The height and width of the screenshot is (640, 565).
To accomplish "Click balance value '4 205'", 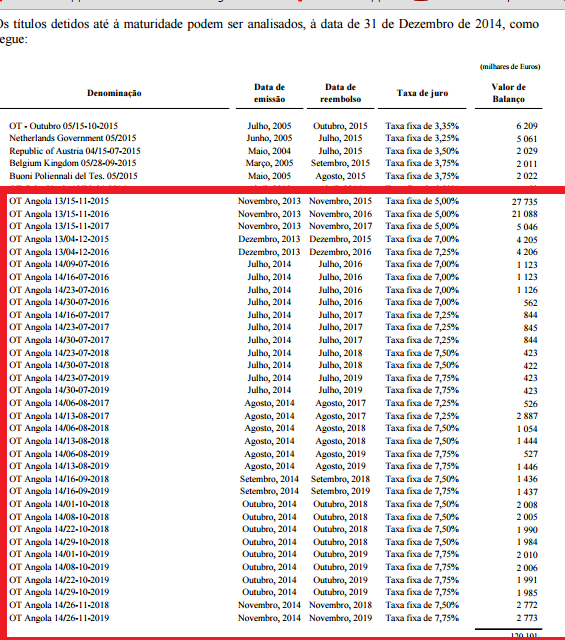I will (527, 240).
